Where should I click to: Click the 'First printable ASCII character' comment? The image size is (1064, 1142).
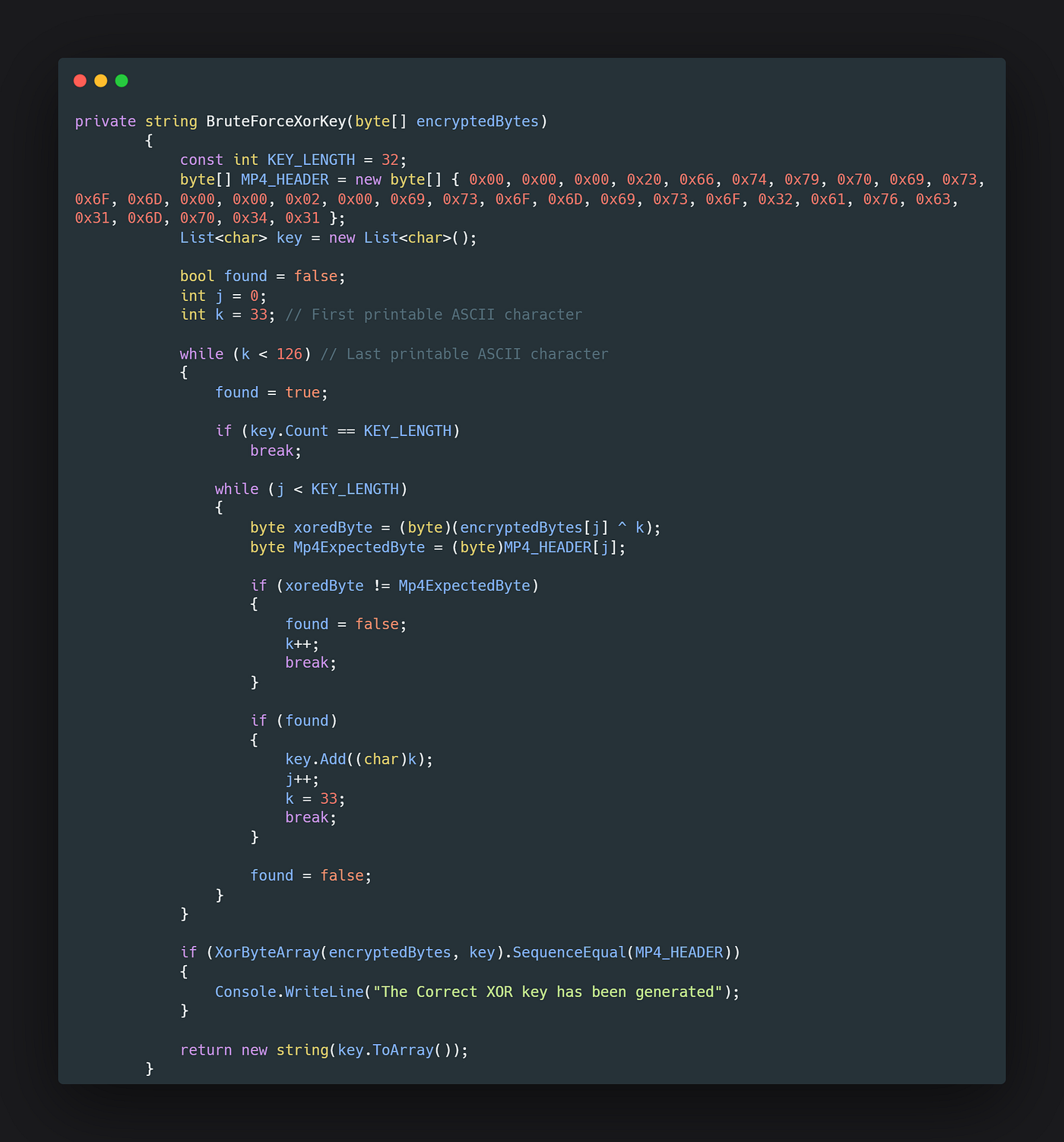pos(434,315)
